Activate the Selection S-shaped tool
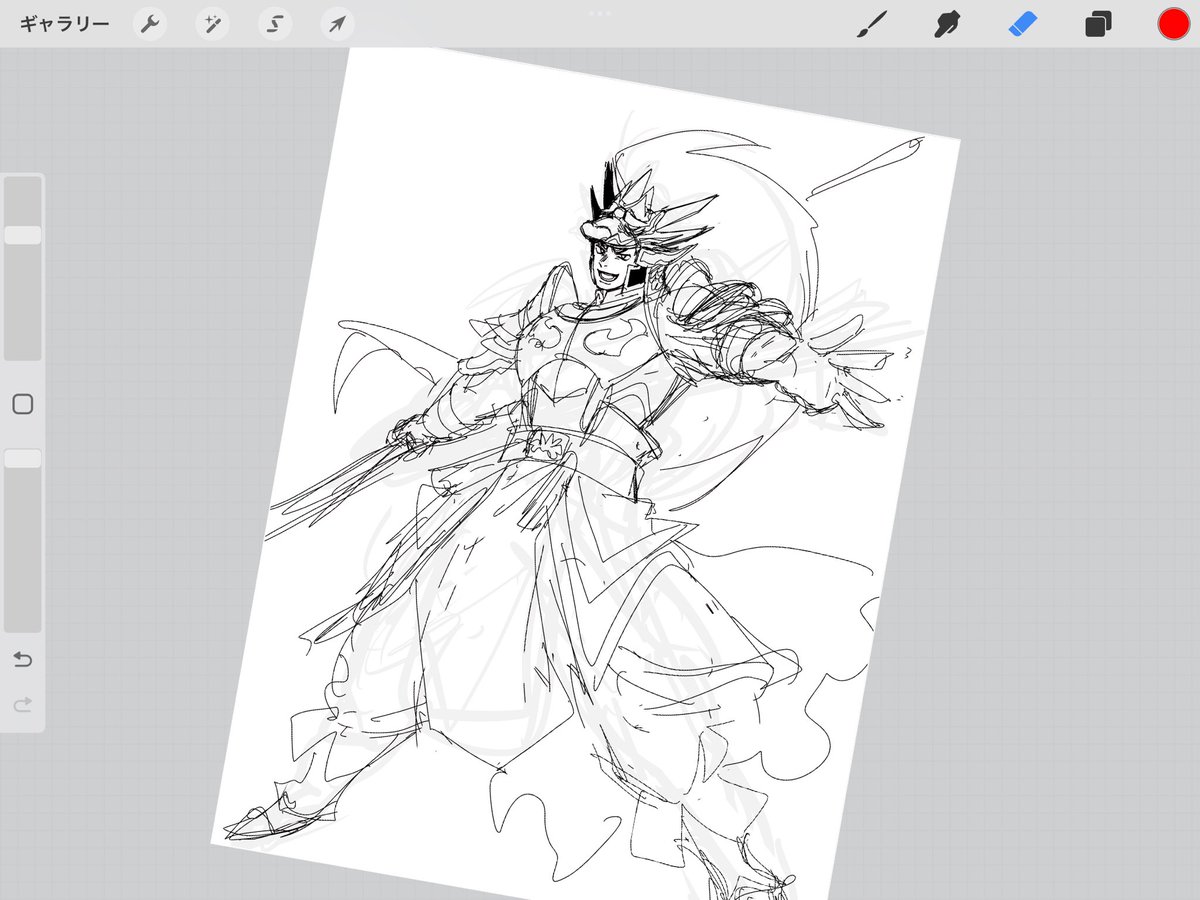The image size is (1200, 900). point(275,24)
